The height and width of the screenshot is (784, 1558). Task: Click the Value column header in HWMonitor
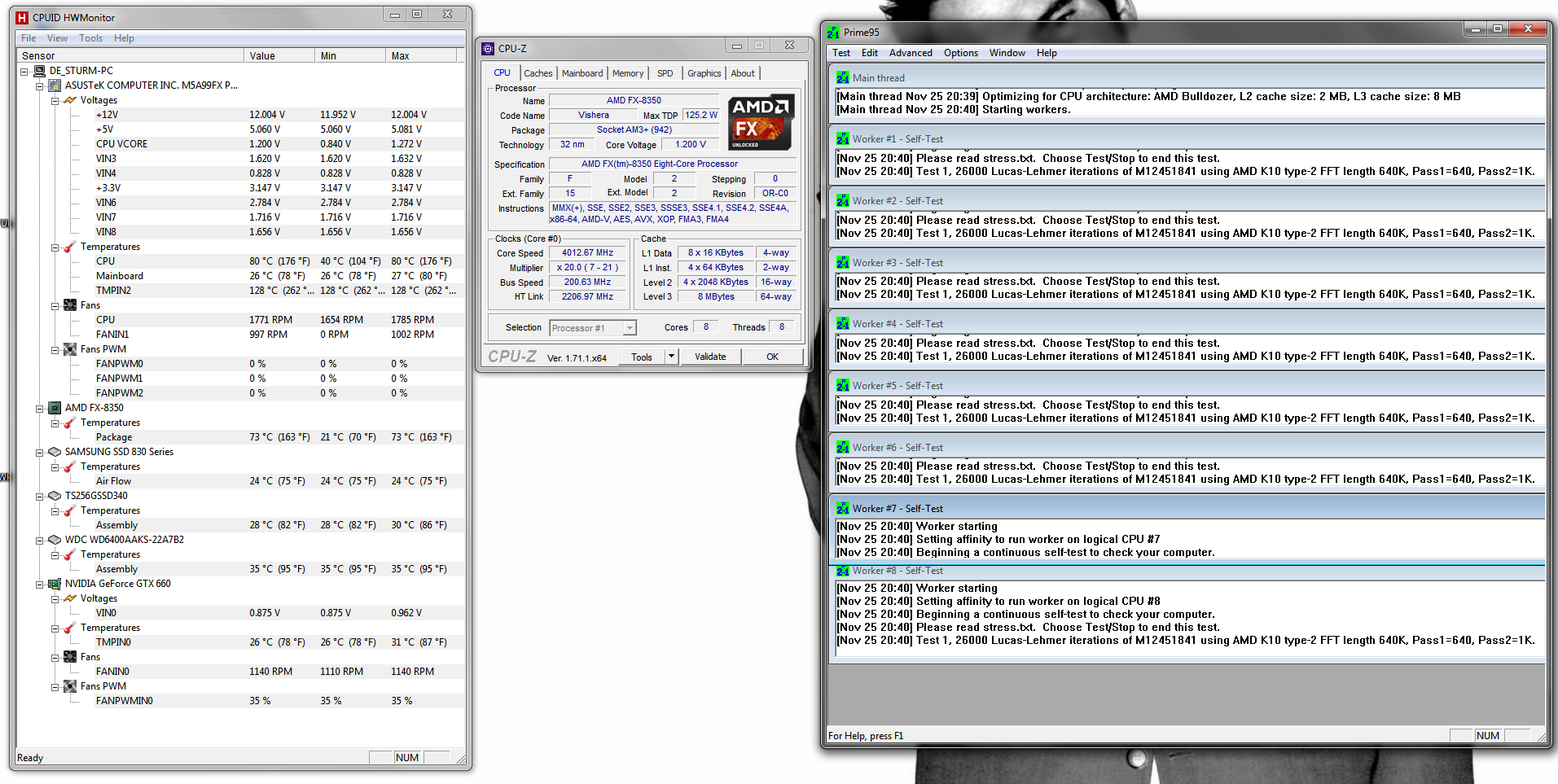coord(279,56)
